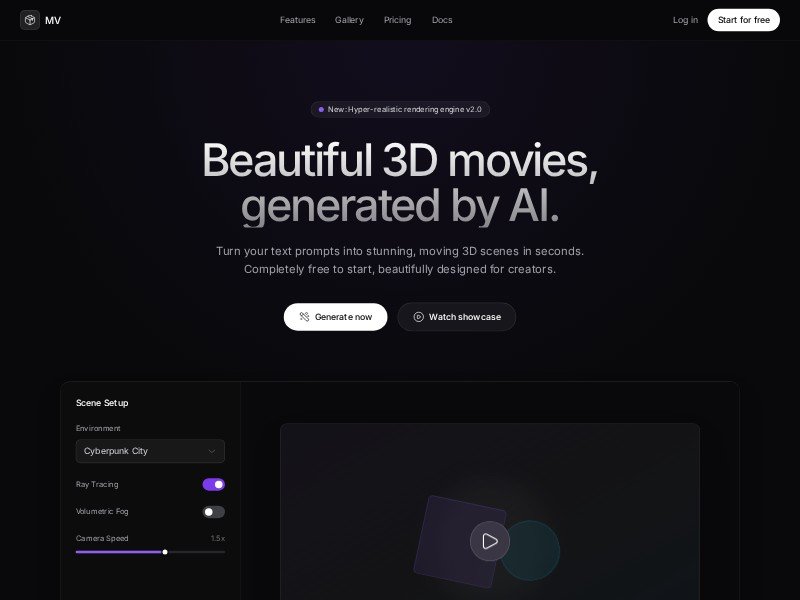Click the Watch showcase button

pos(457,317)
